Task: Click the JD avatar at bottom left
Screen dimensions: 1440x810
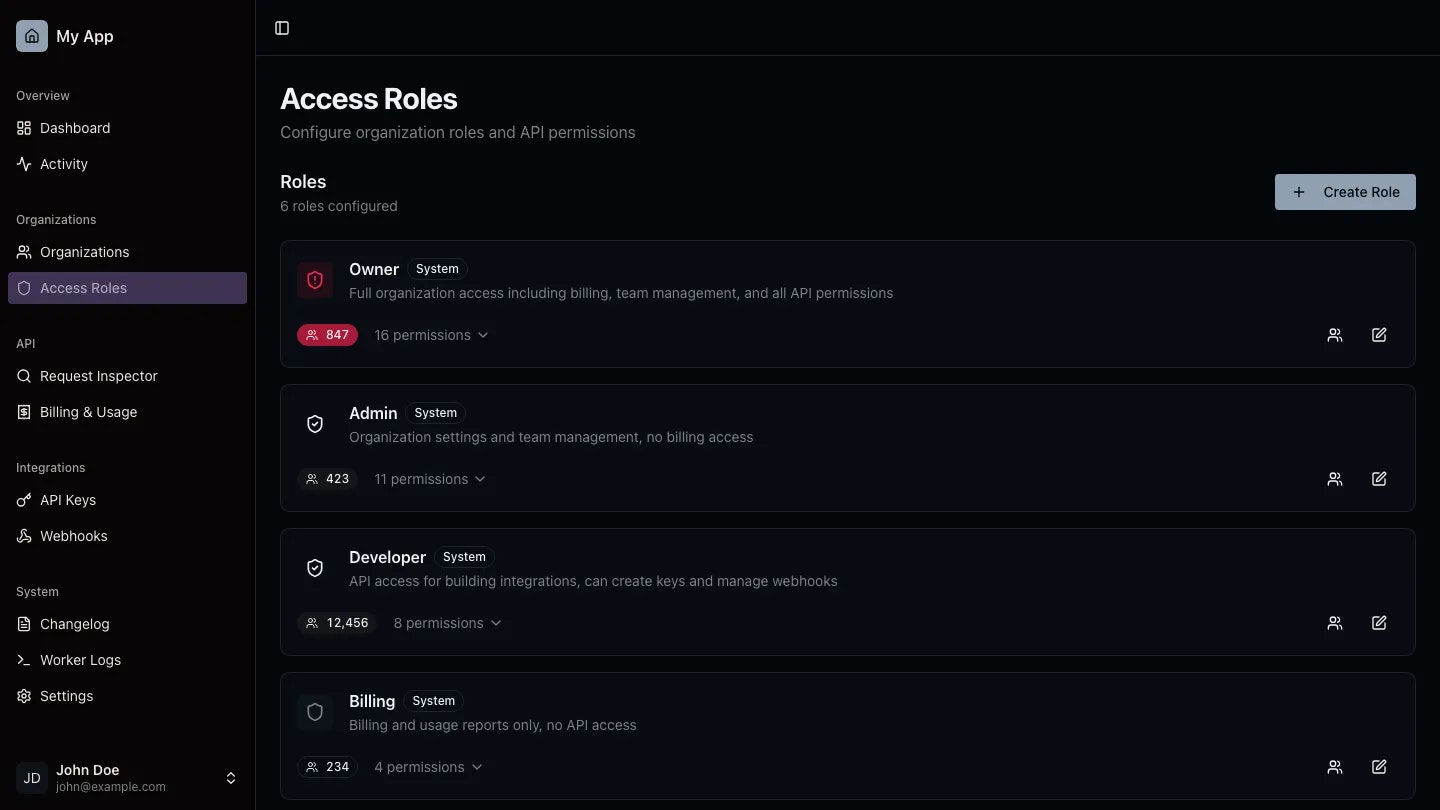Action: 31,778
